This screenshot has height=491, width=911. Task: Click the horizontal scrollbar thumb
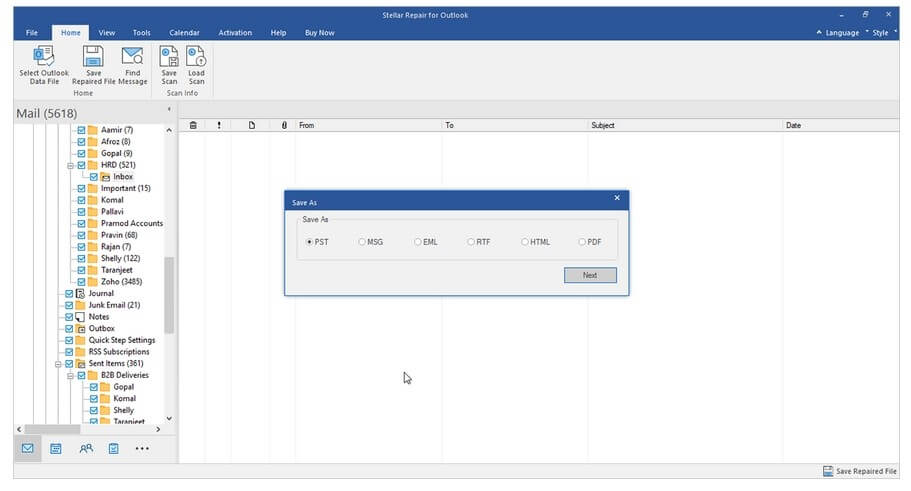52,429
